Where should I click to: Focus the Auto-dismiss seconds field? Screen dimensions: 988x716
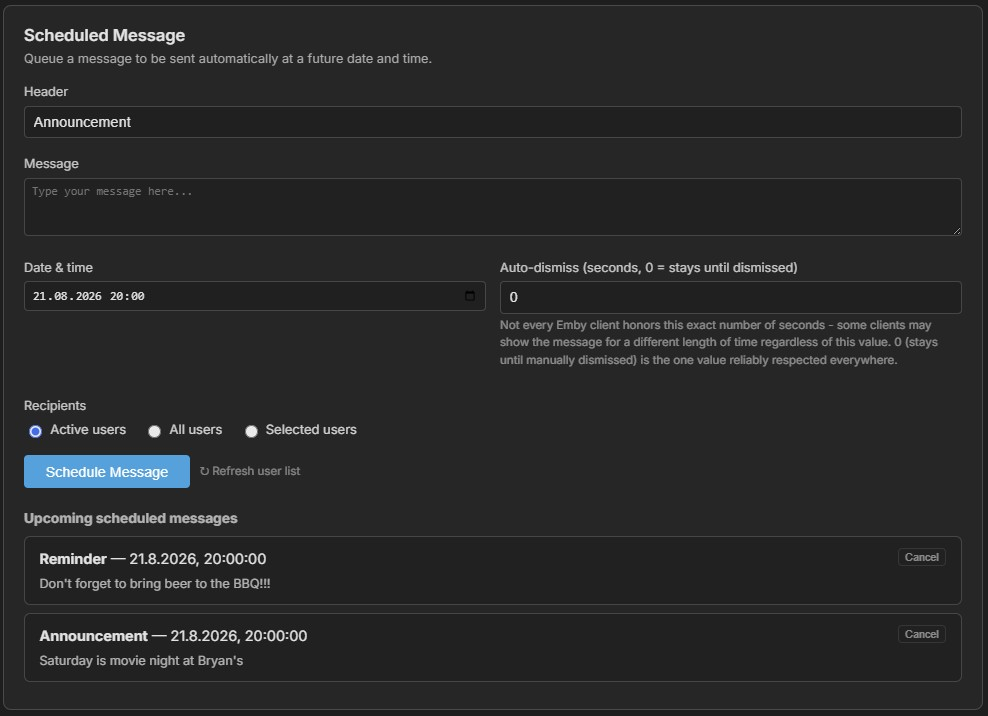730,297
